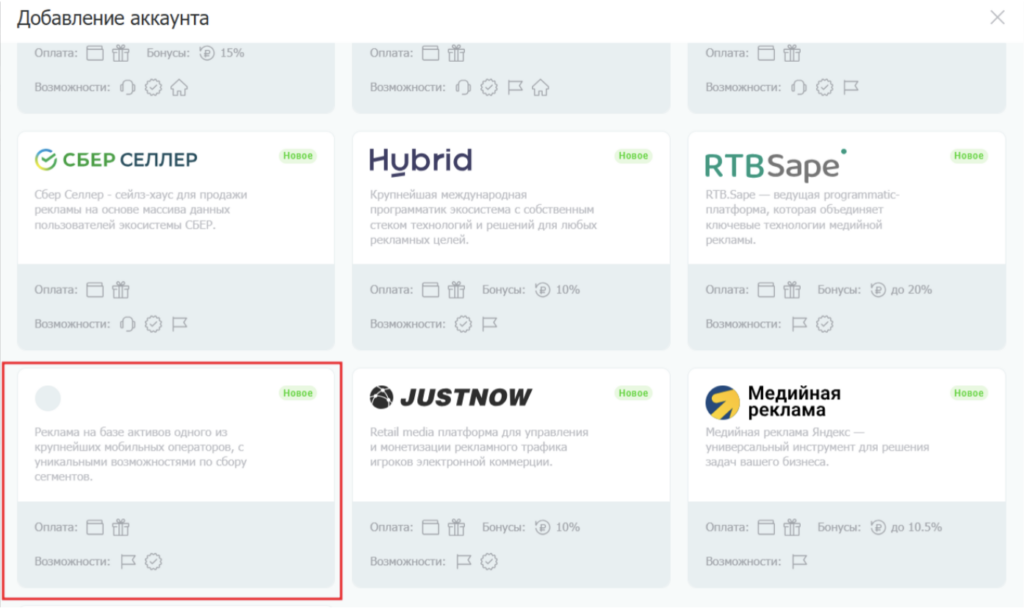The image size is (1024, 613).
Task: Click checkmark capability icon in Hybrid card
Action: tap(463, 324)
